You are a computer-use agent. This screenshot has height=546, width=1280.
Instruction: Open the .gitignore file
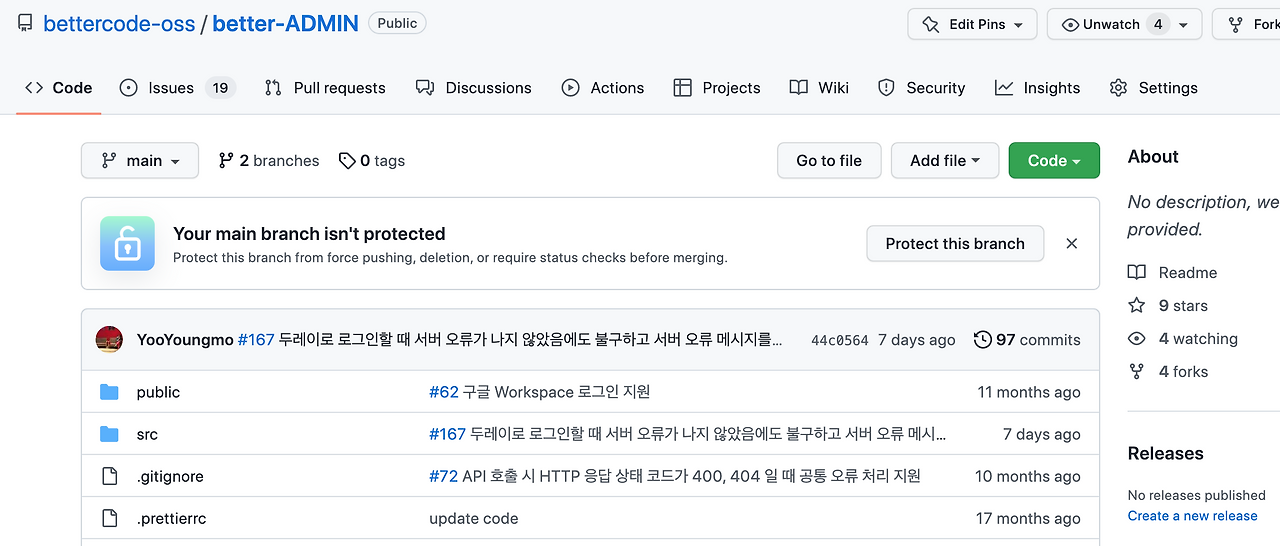pyautogui.click(x=170, y=477)
